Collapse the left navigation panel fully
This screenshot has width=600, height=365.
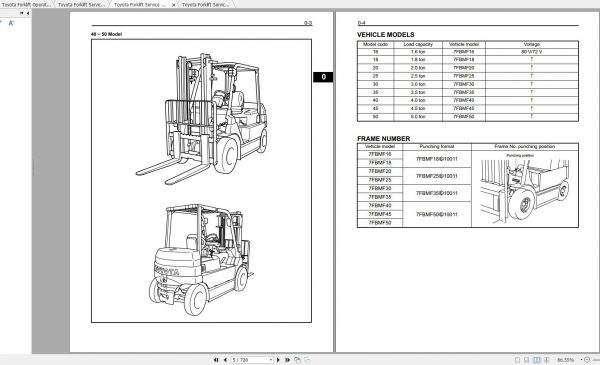(x=22, y=13)
